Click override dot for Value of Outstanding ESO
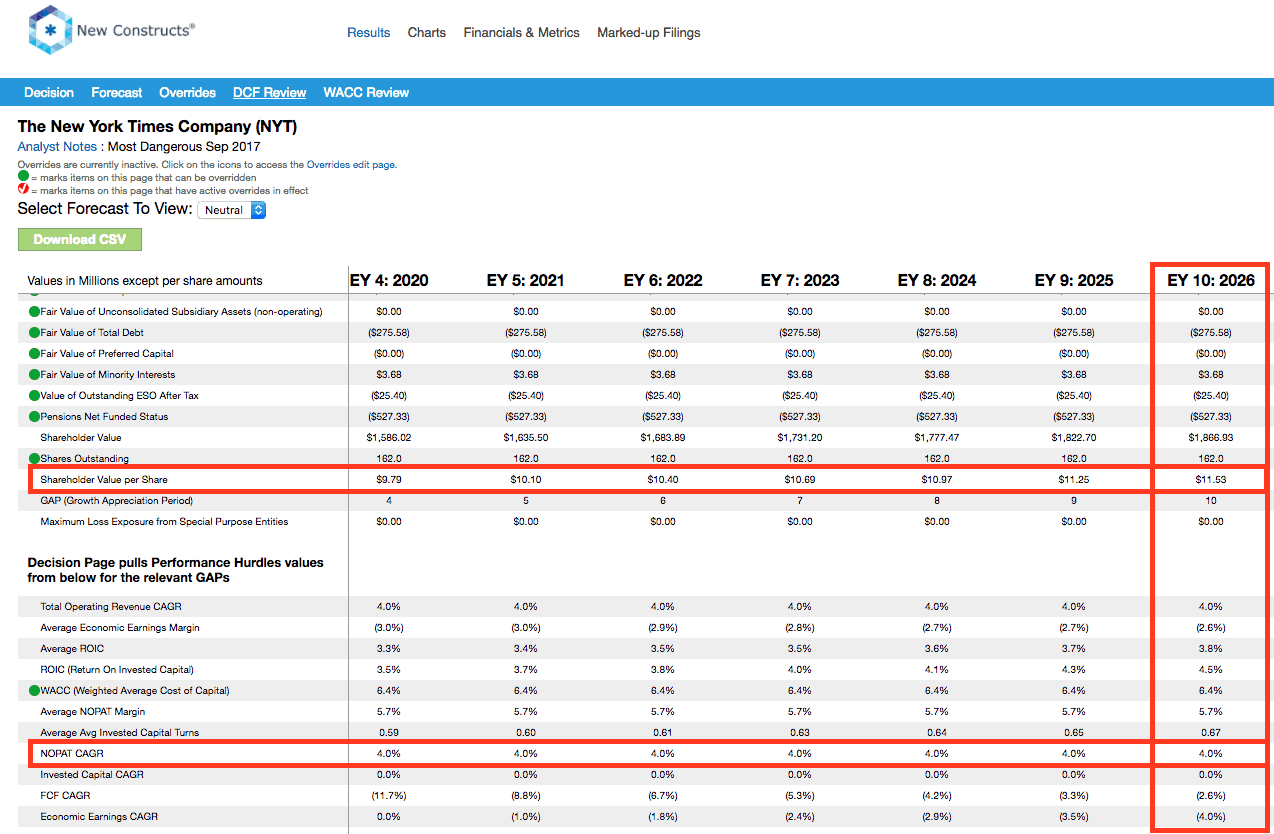Image resolution: width=1274 pixels, height=834 pixels. [34, 396]
